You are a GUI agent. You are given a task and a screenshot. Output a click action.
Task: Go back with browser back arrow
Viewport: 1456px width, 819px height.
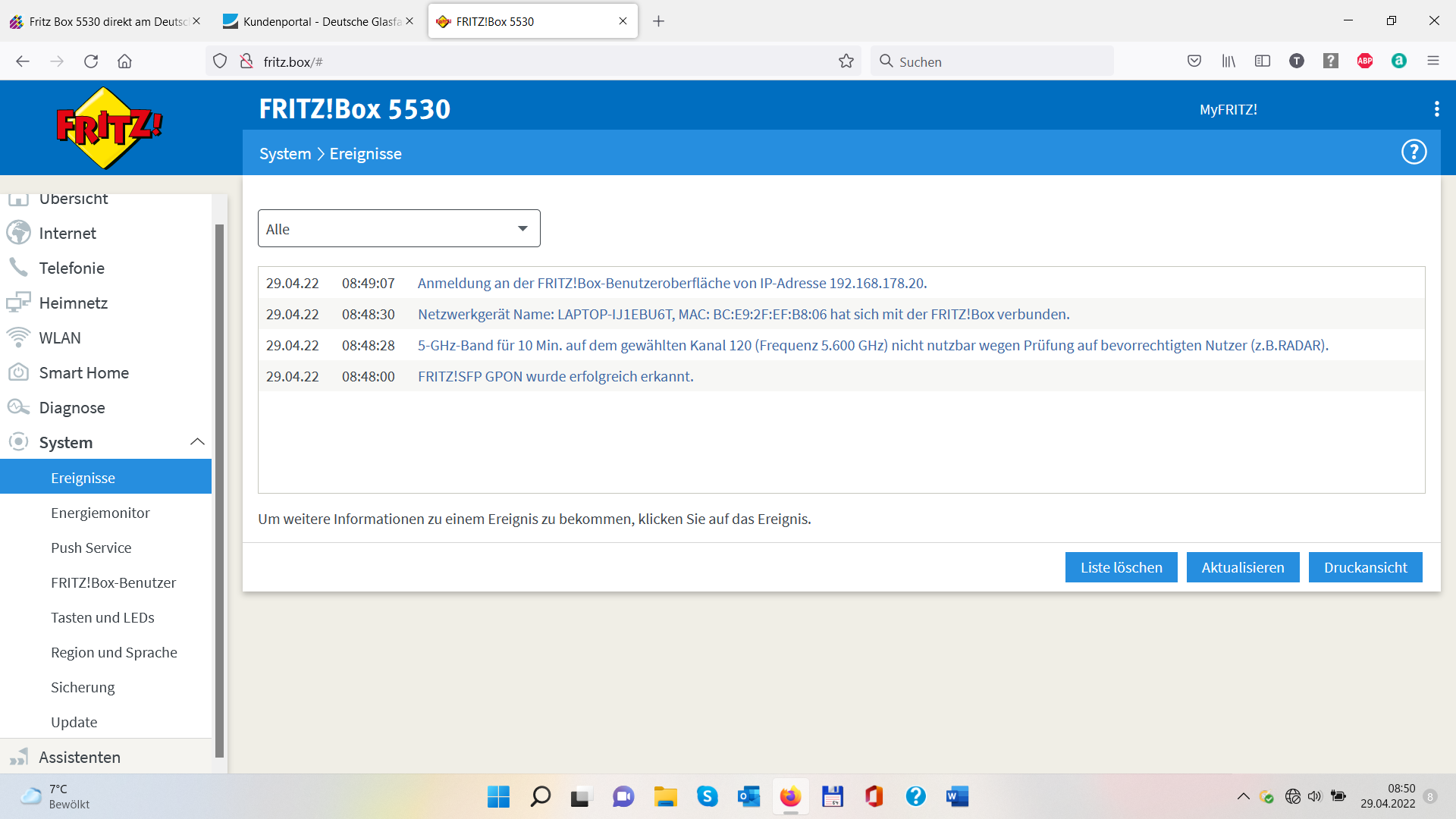(23, 61)
